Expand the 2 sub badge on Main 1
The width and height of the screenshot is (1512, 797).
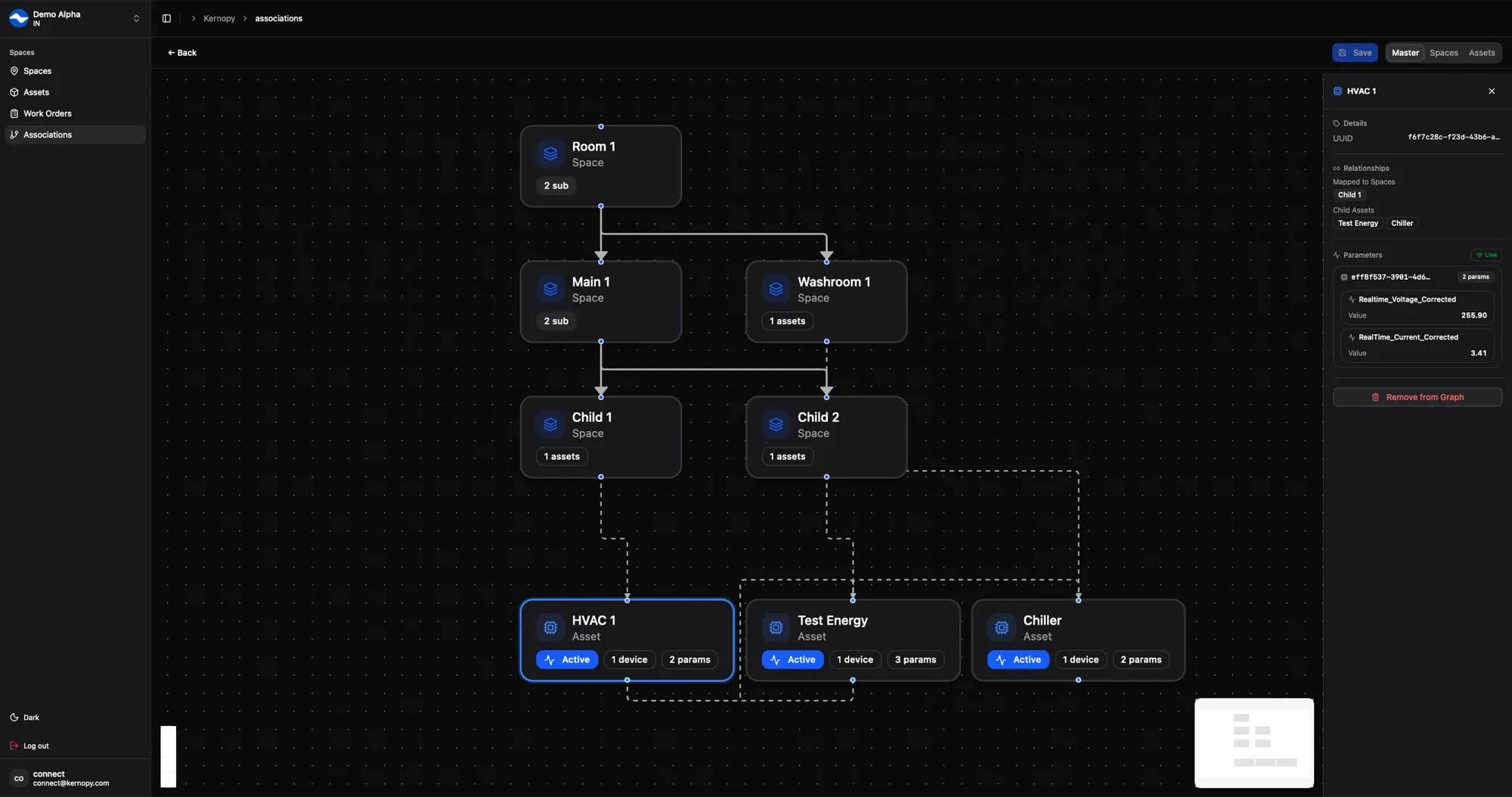[556, 321]
